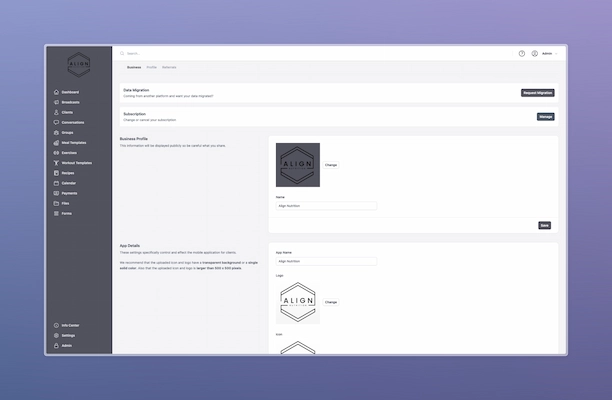
Task: Open Admin via its lock icon
Action: pos(56,346)
